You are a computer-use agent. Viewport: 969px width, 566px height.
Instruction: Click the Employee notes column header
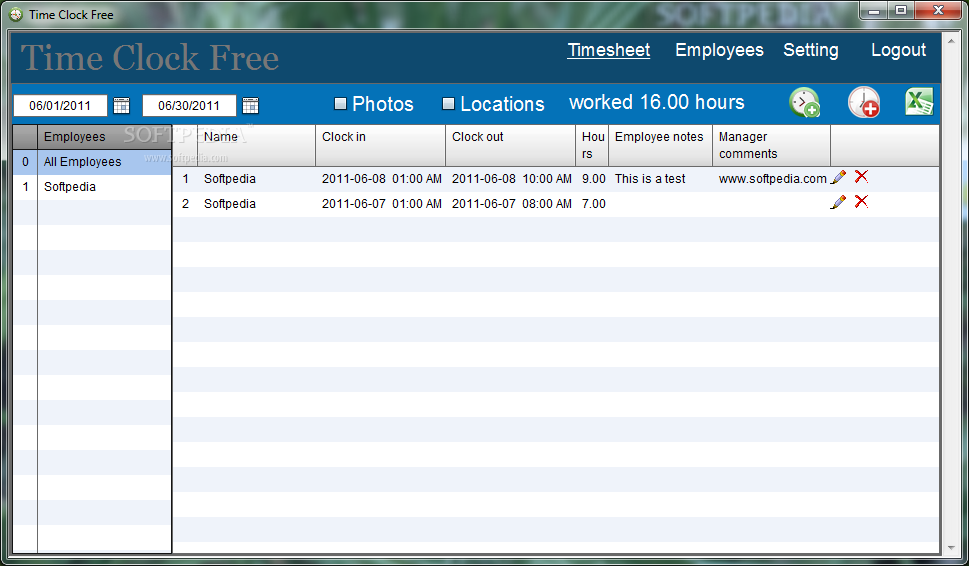(660, 145)
